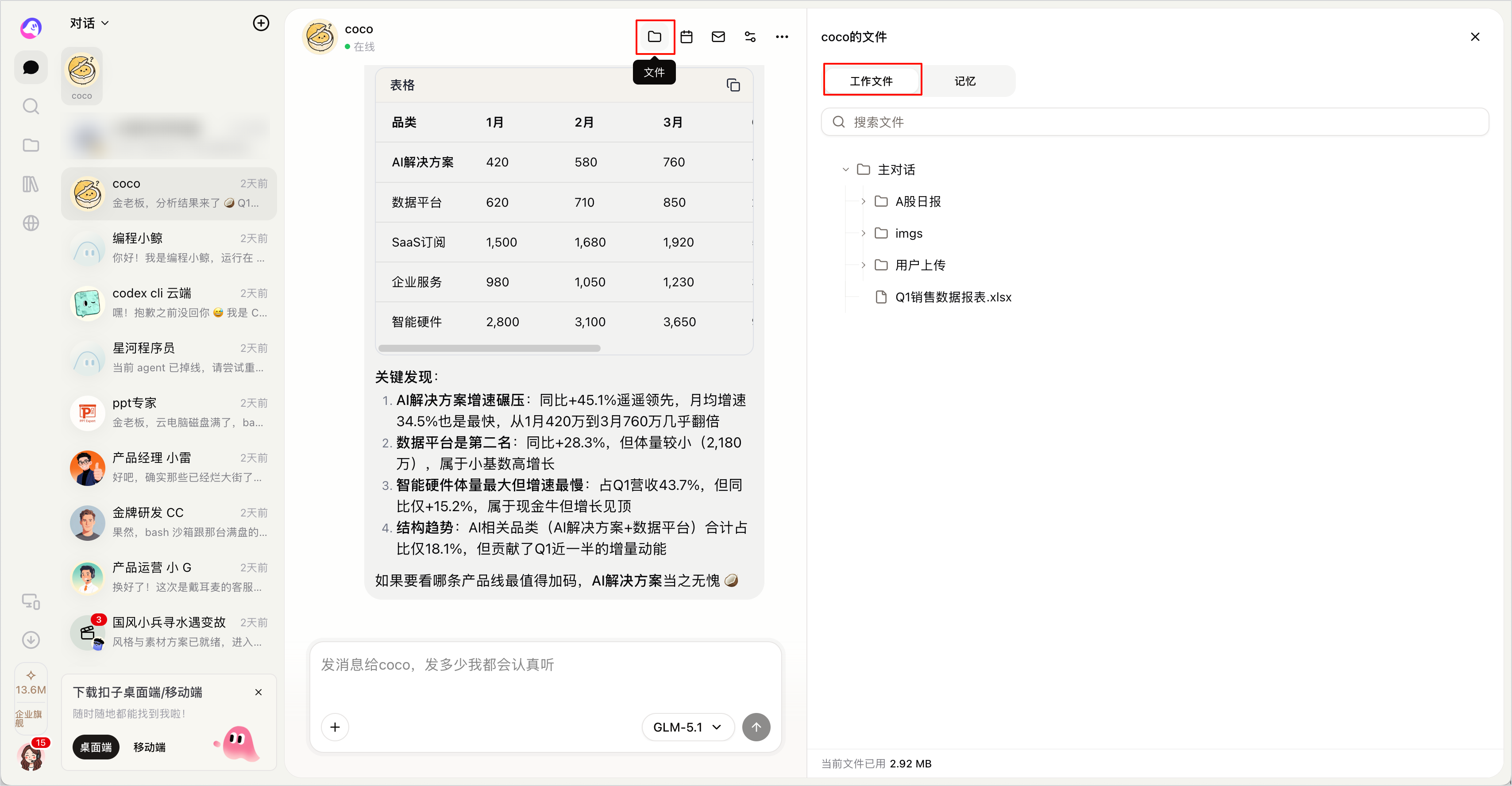Open the search icon in left sidebar

tap(31, 106)
